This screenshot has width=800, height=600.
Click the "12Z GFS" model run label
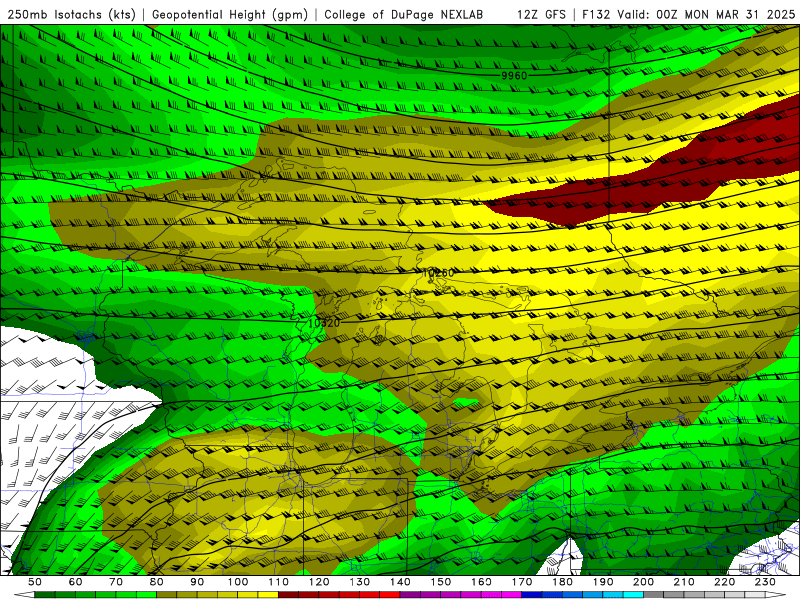click(541, 15)
